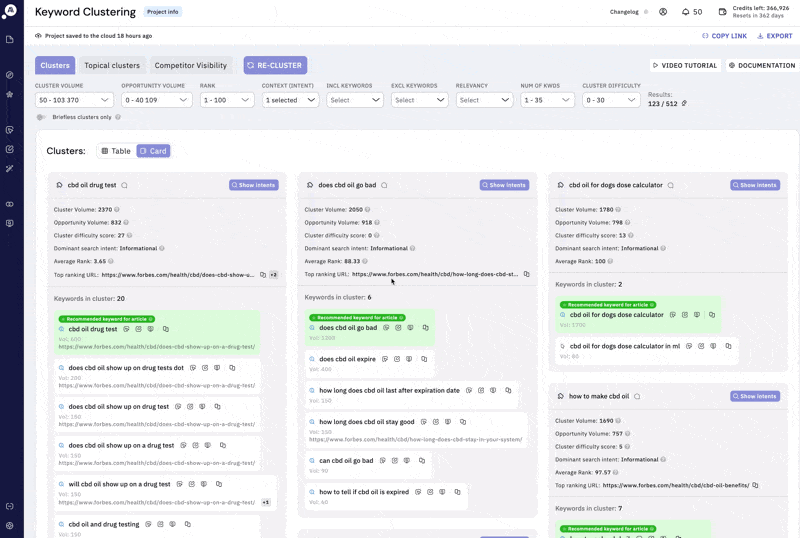This screenshot has width=800, height=538.
Task: Open the Opportunity Volume dropdown
Action: (x=157, y=100)
